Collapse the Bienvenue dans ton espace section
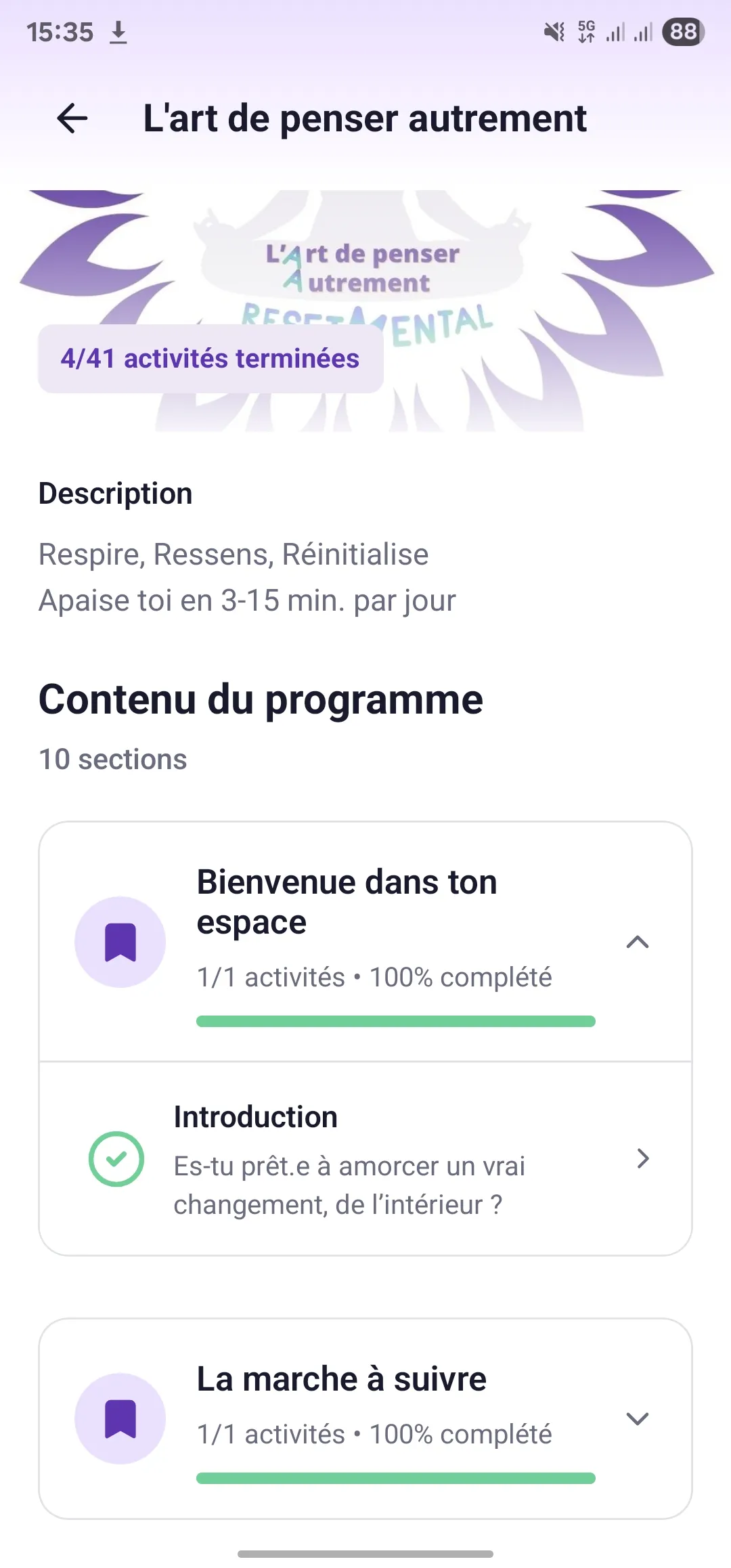 click(x=638, y=942)
